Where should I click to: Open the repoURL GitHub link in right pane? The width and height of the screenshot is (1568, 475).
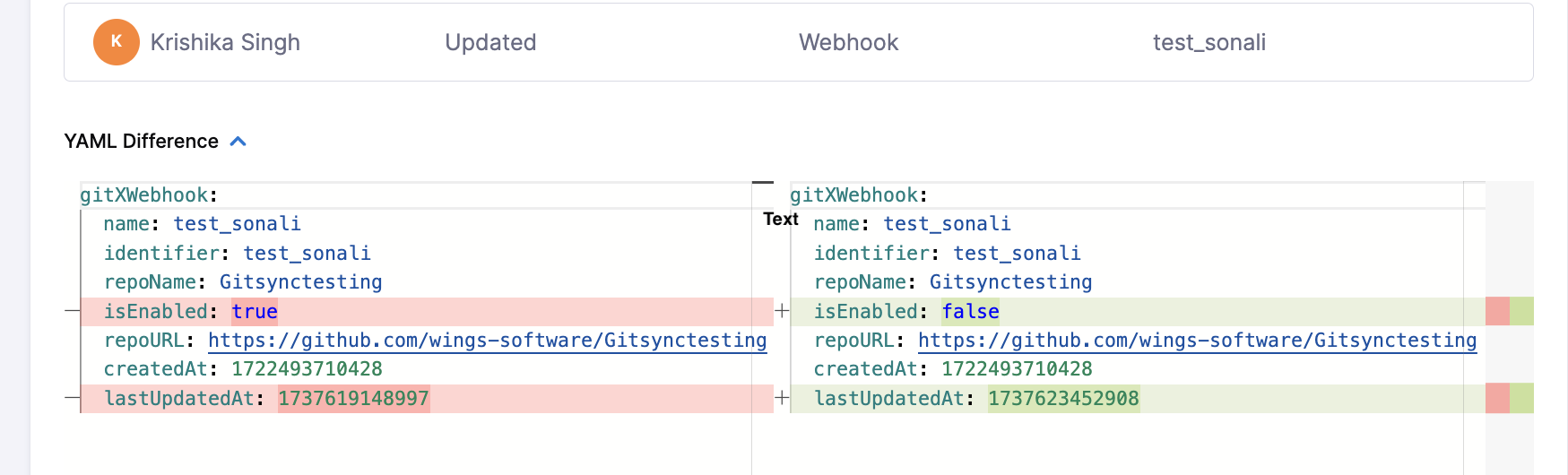(x=1197, y=341)
